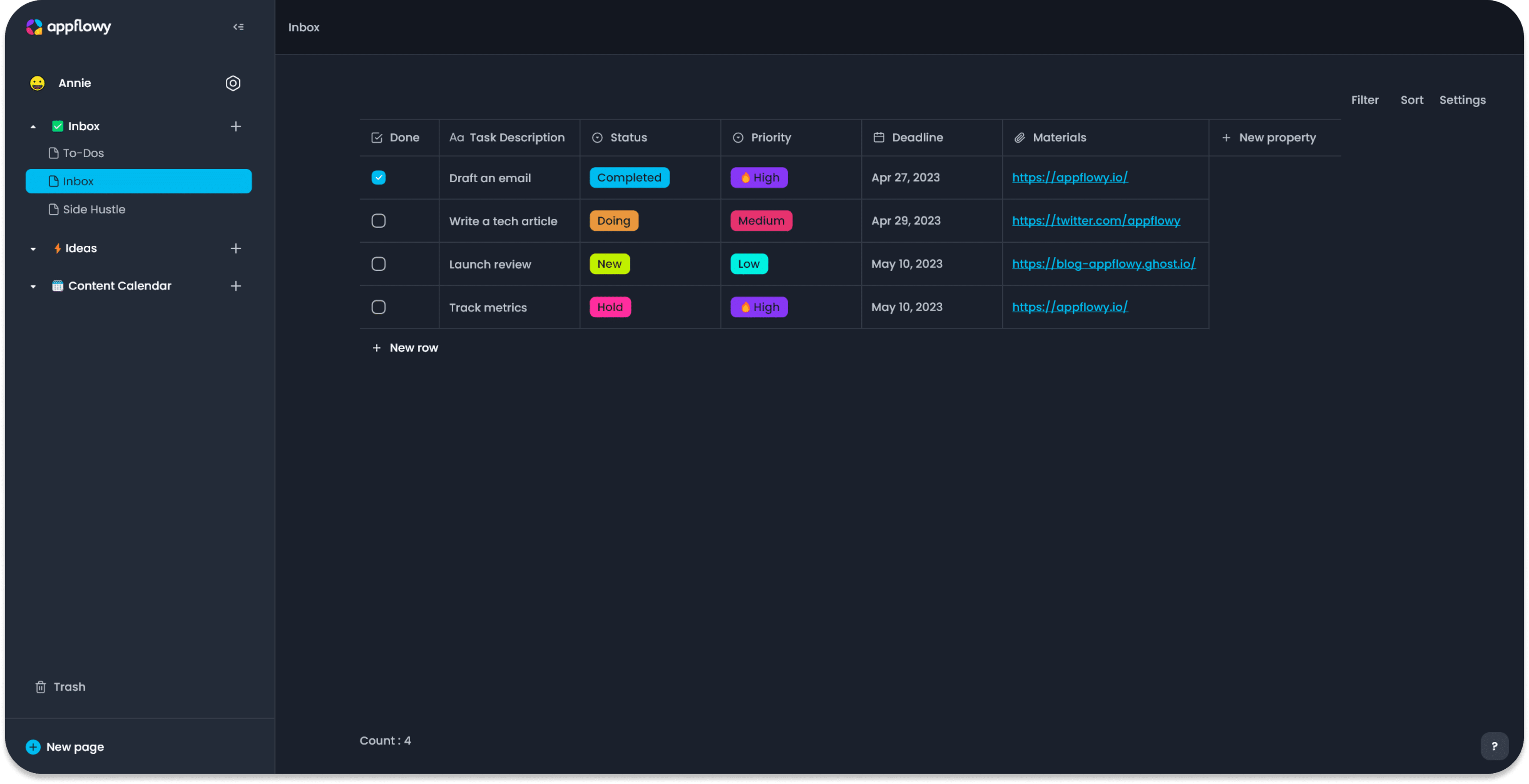The width and height of the screenshot is (1529, 784).
Task: Click the paperclip icon in the Materials header
Action: (x=1020, y=137)
